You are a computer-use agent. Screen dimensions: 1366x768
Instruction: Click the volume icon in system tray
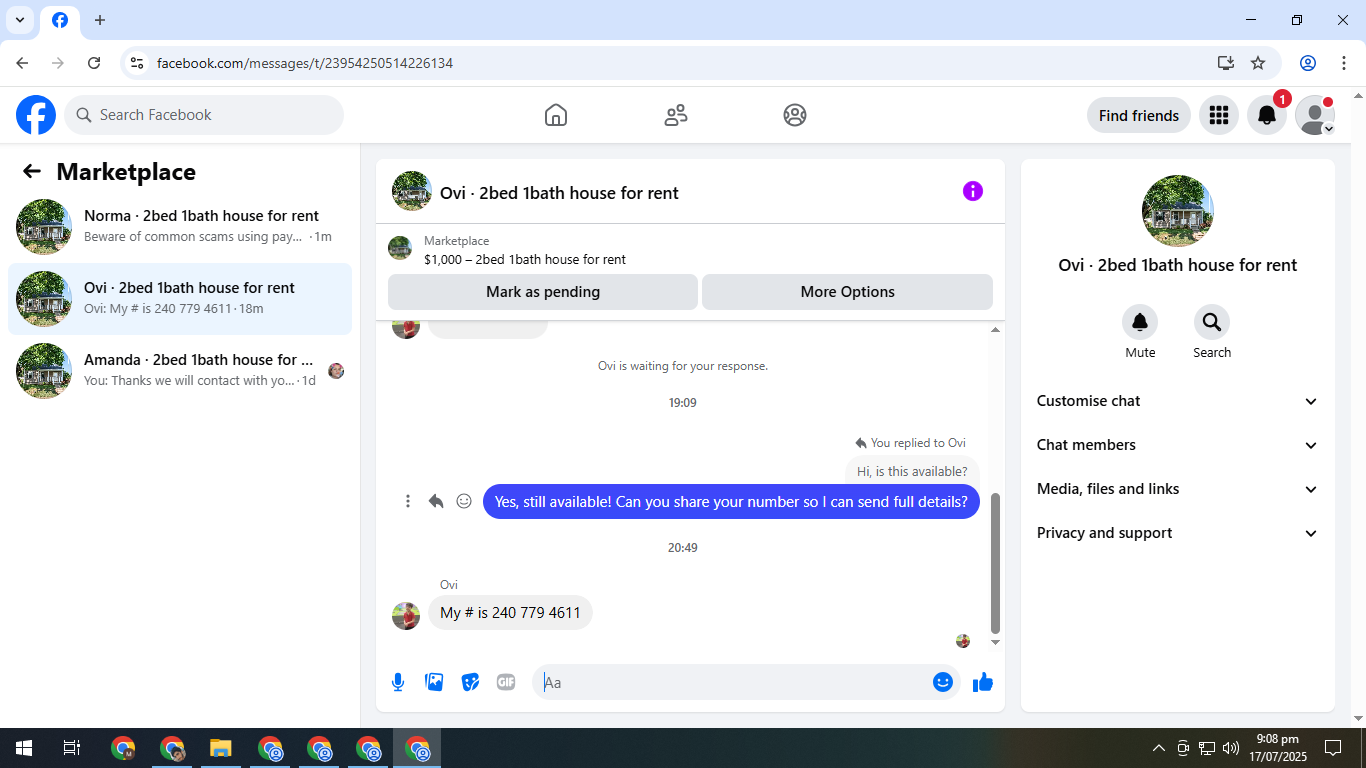point(1231,748)
